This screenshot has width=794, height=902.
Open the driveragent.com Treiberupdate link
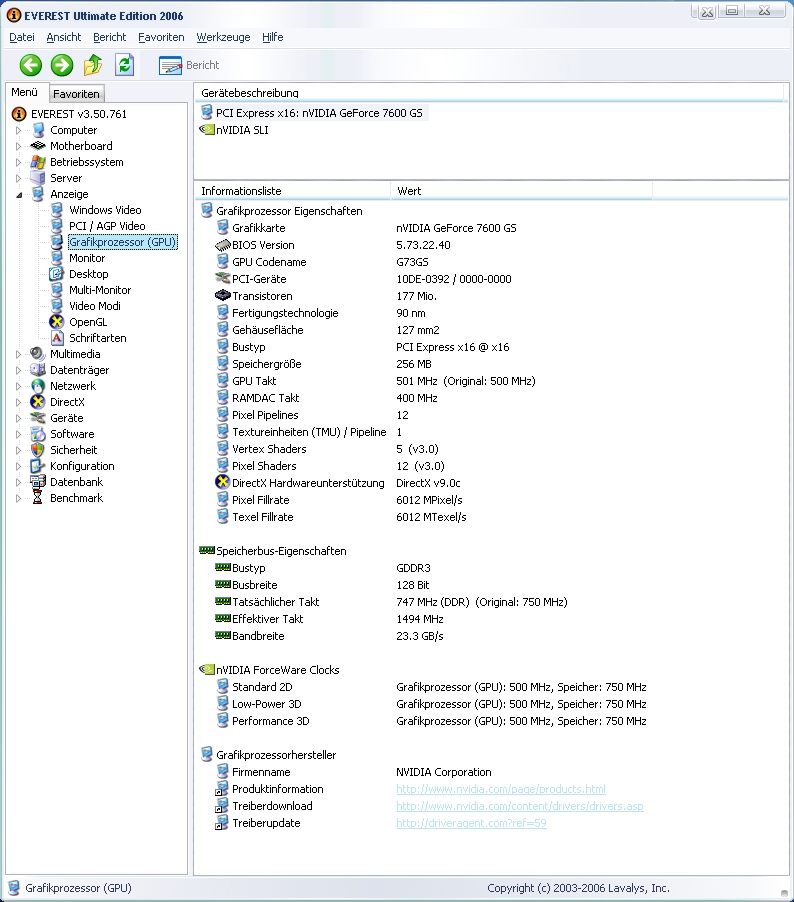pyautogui.click(x=471, y=823)
